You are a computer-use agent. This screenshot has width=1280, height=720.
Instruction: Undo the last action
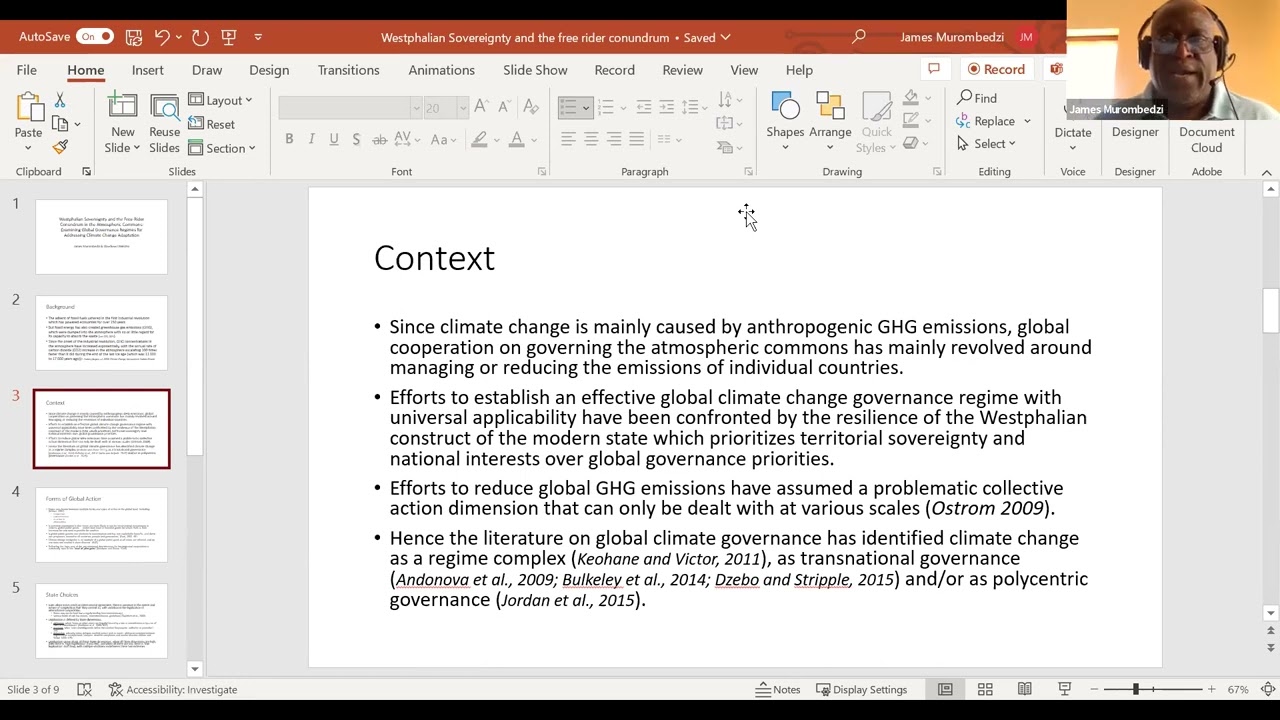tap(162, 37)
